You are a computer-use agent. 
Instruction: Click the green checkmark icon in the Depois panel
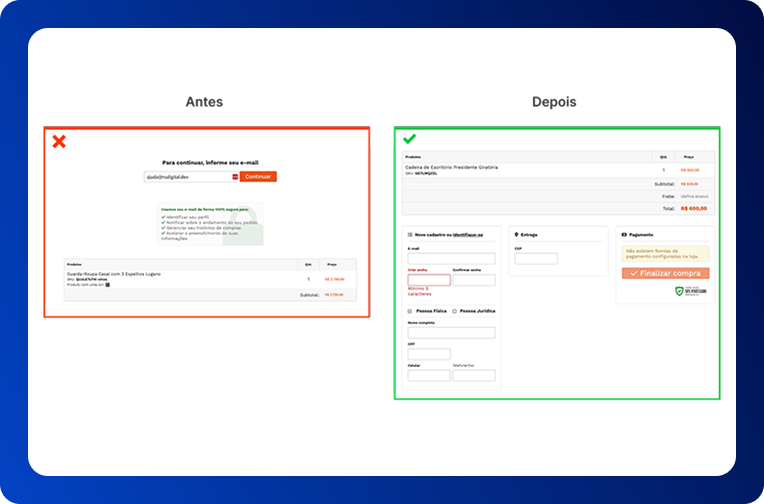(409, 138)
